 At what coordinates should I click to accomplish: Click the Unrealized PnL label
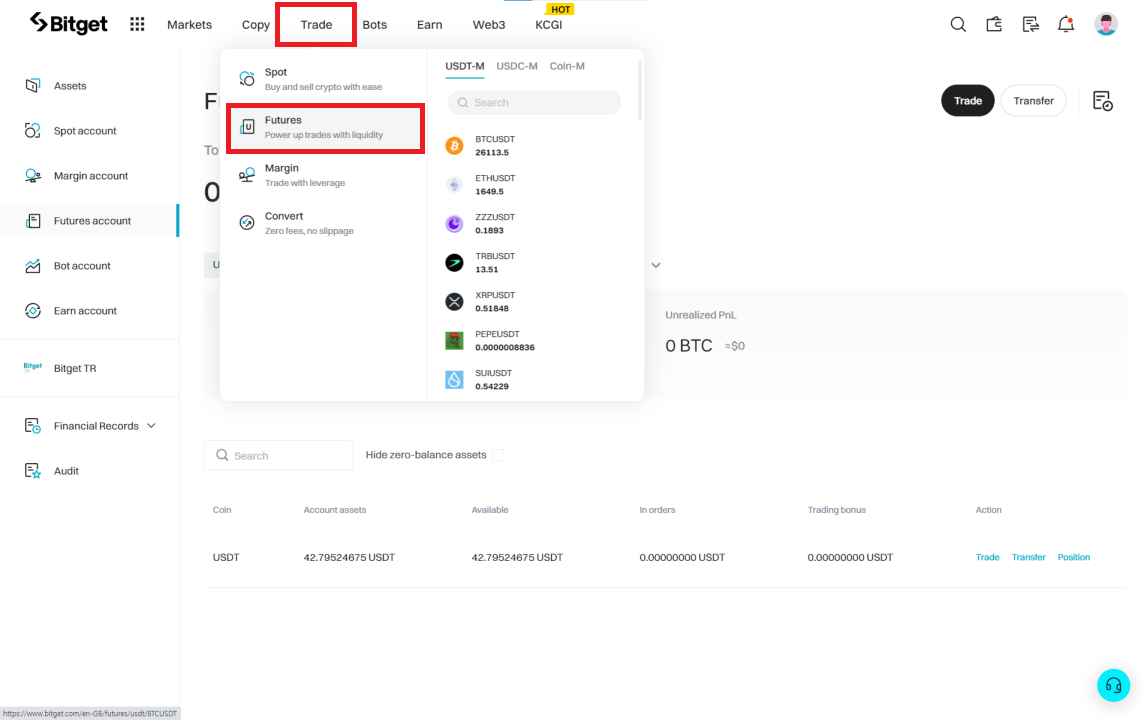(700, 315)
